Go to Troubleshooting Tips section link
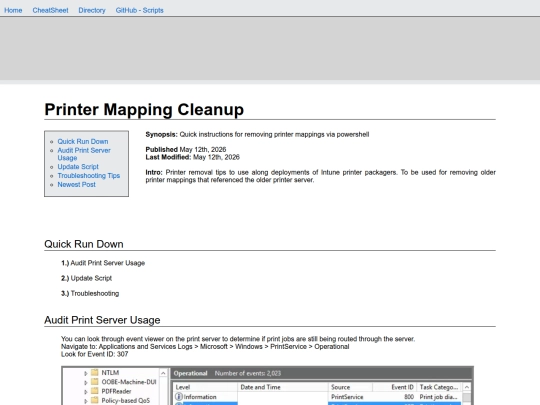Viewport: 540px width, 405px height. click(x=89, y=176)
